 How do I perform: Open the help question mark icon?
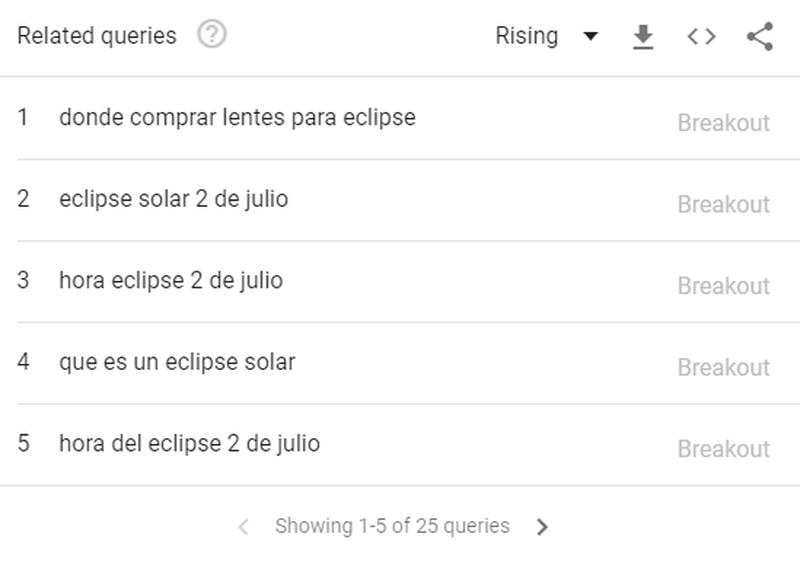pos(212,34)
